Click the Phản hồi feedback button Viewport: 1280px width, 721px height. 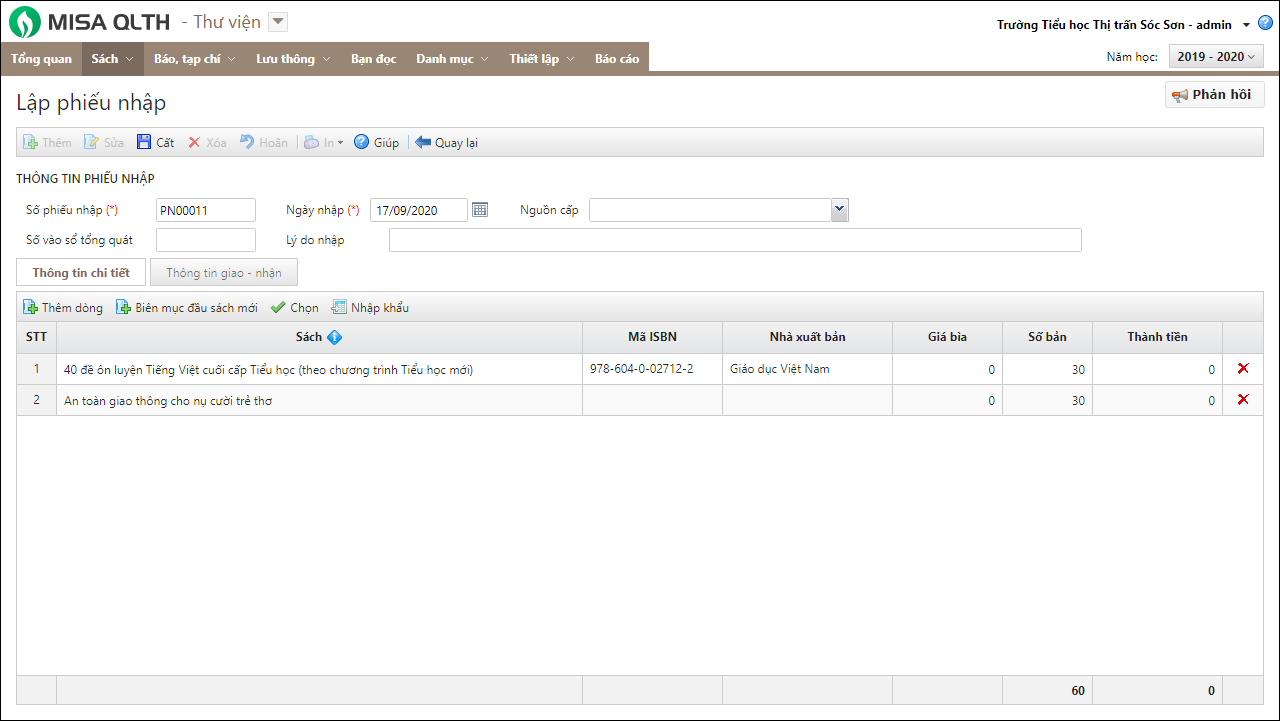1214,95
